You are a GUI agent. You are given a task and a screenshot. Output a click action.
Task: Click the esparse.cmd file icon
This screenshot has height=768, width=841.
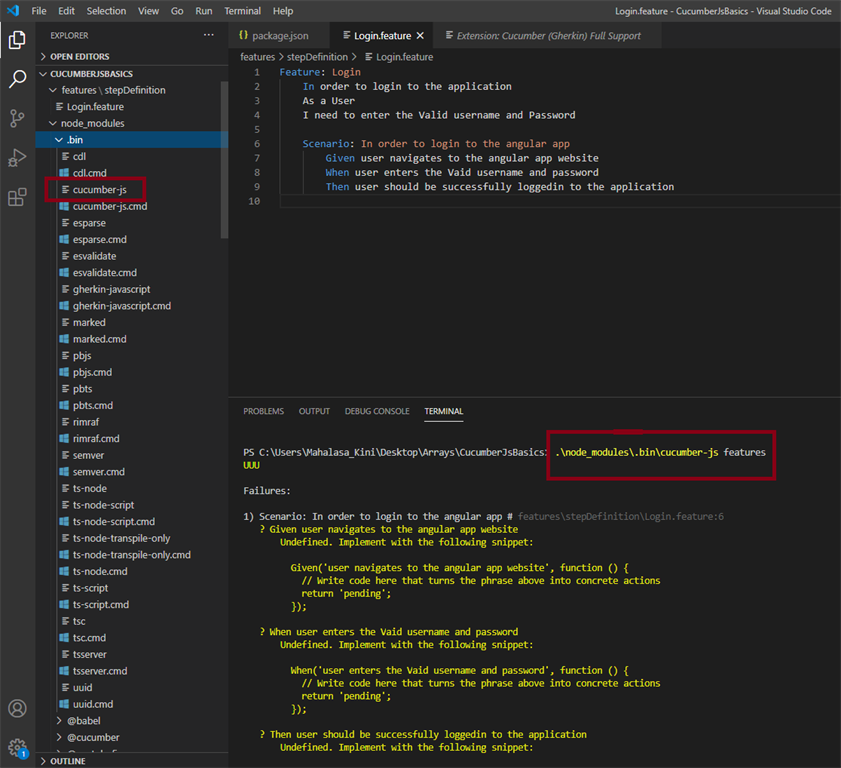pos(64,239)
